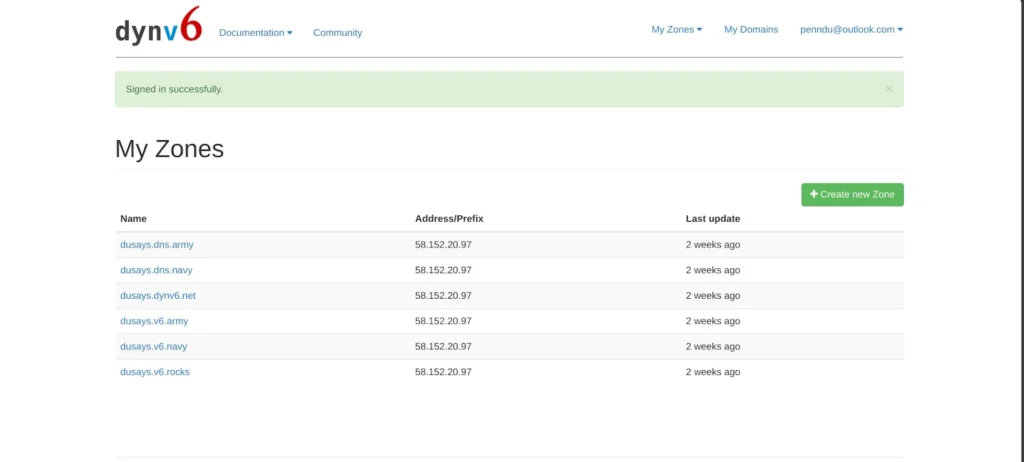View the dusays.v6.navy zone

coord(154,347)
